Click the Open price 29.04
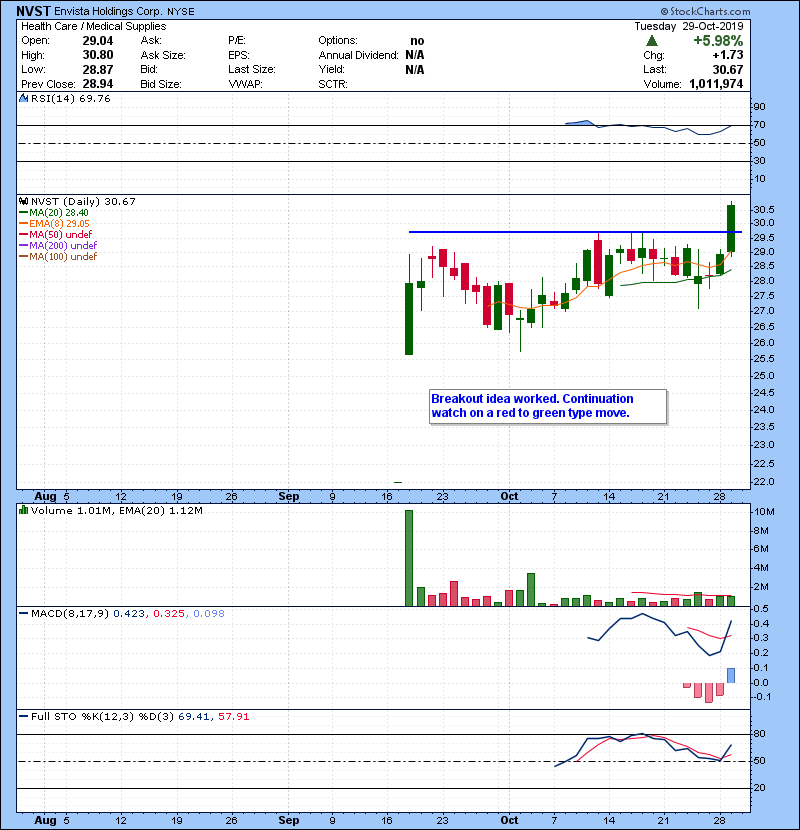Screen dimensions: 800x830 [97, 41]
